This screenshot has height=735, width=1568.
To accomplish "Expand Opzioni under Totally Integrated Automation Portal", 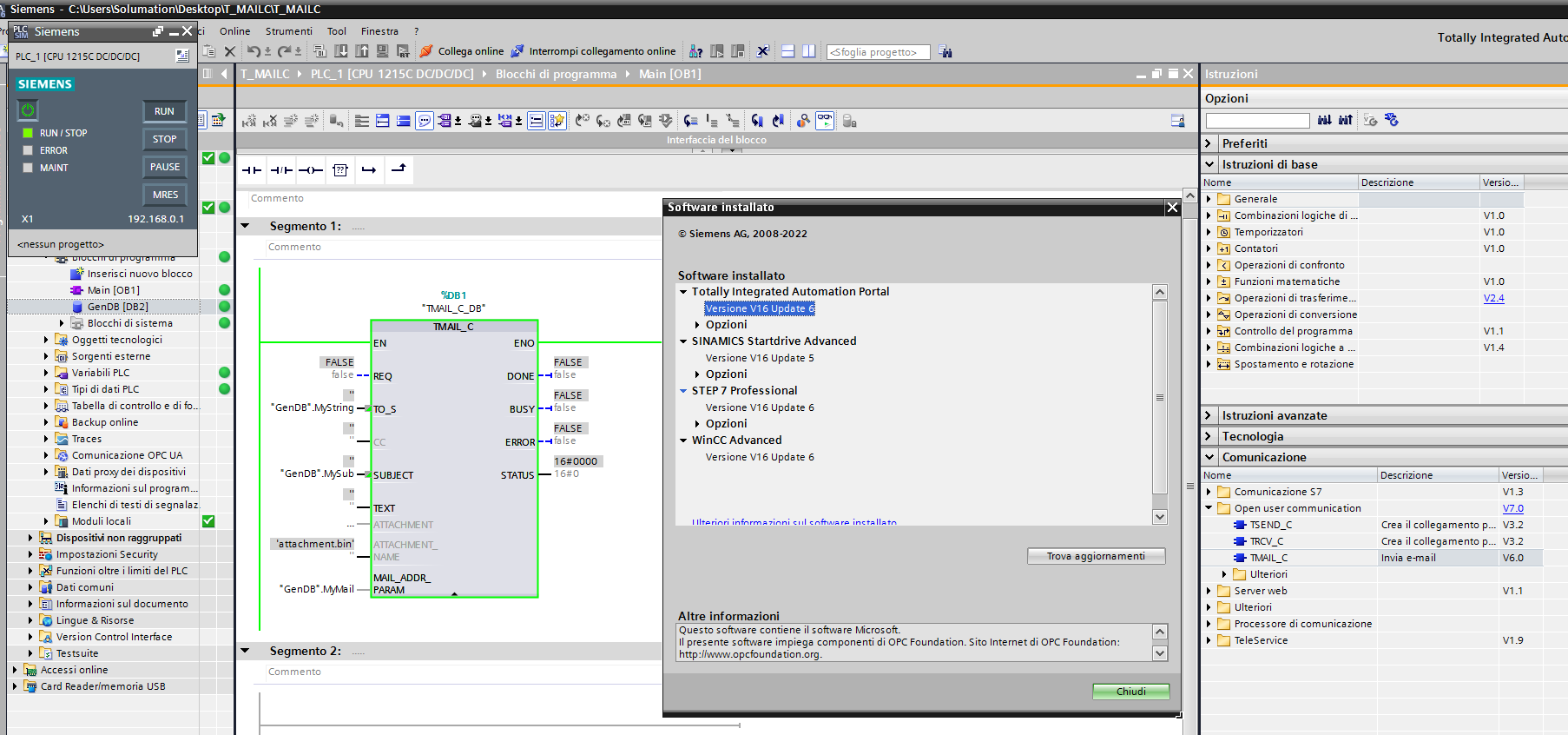I will 697,325.
